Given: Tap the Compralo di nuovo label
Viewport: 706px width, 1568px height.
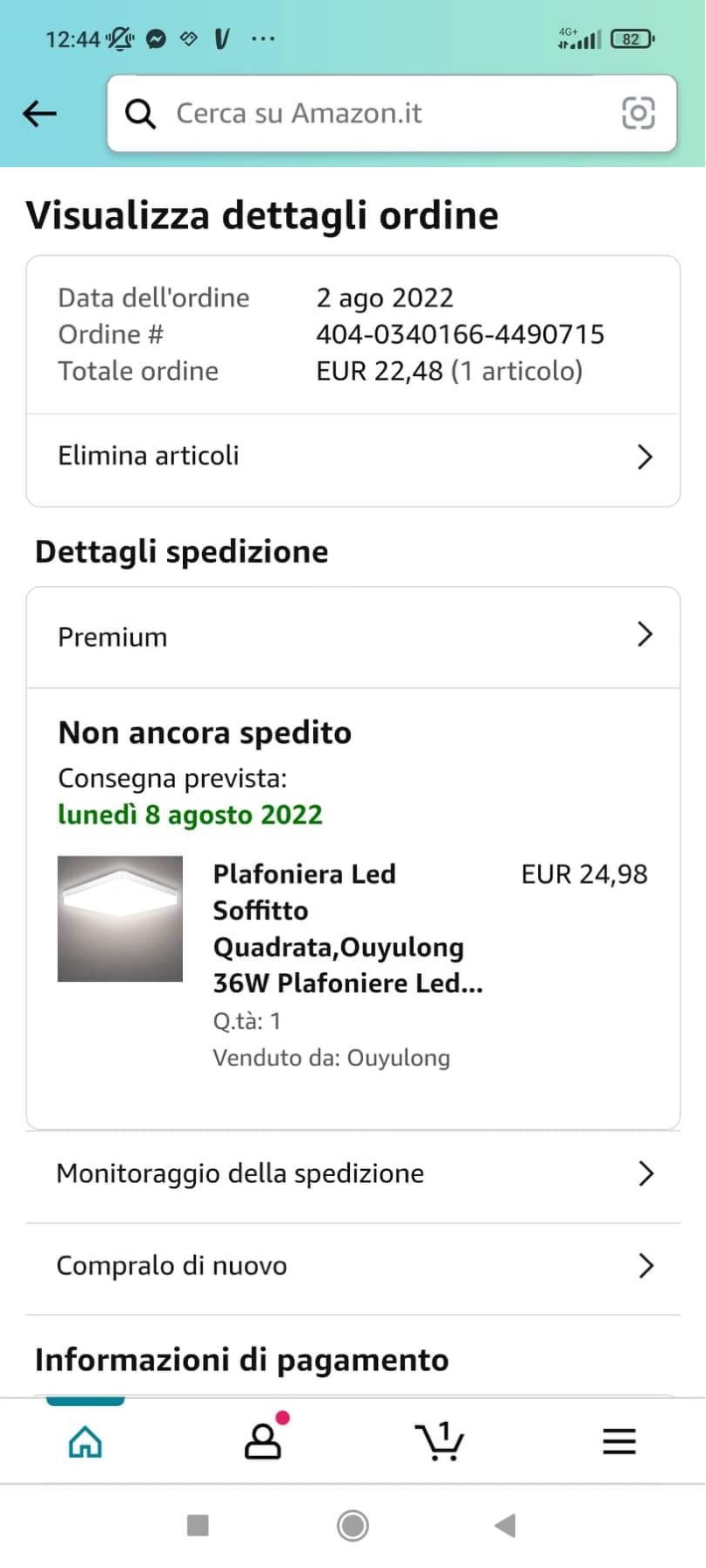Looking at the screenshot, I should [171, 1265].
